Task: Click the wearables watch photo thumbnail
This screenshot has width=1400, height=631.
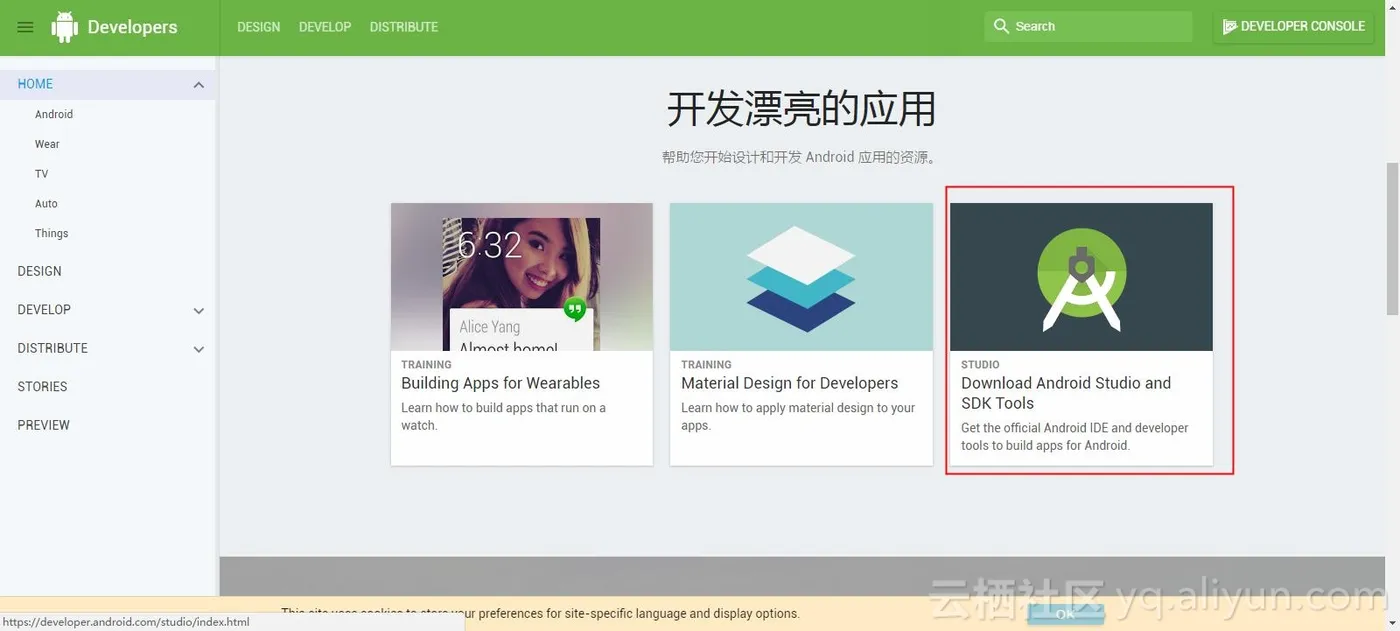Action: tap(522, 277)
